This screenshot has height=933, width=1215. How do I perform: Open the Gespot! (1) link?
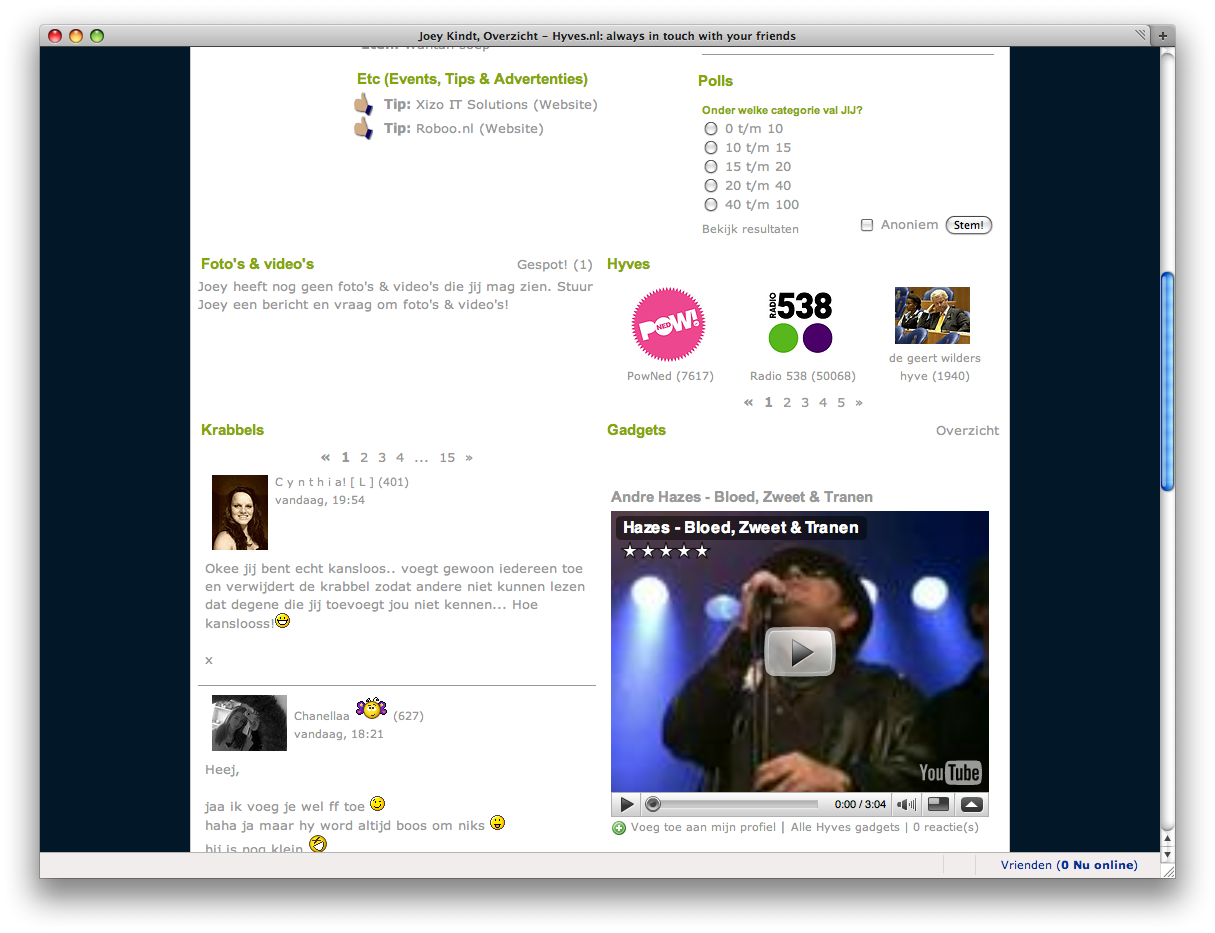coord(555,265)
